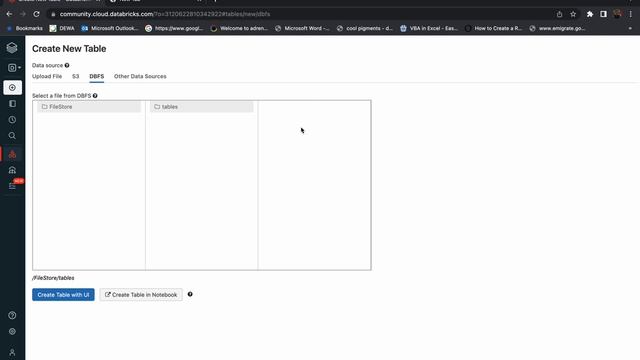Click the Data source help icon
The image size is (640, 360).
point(67,65)
